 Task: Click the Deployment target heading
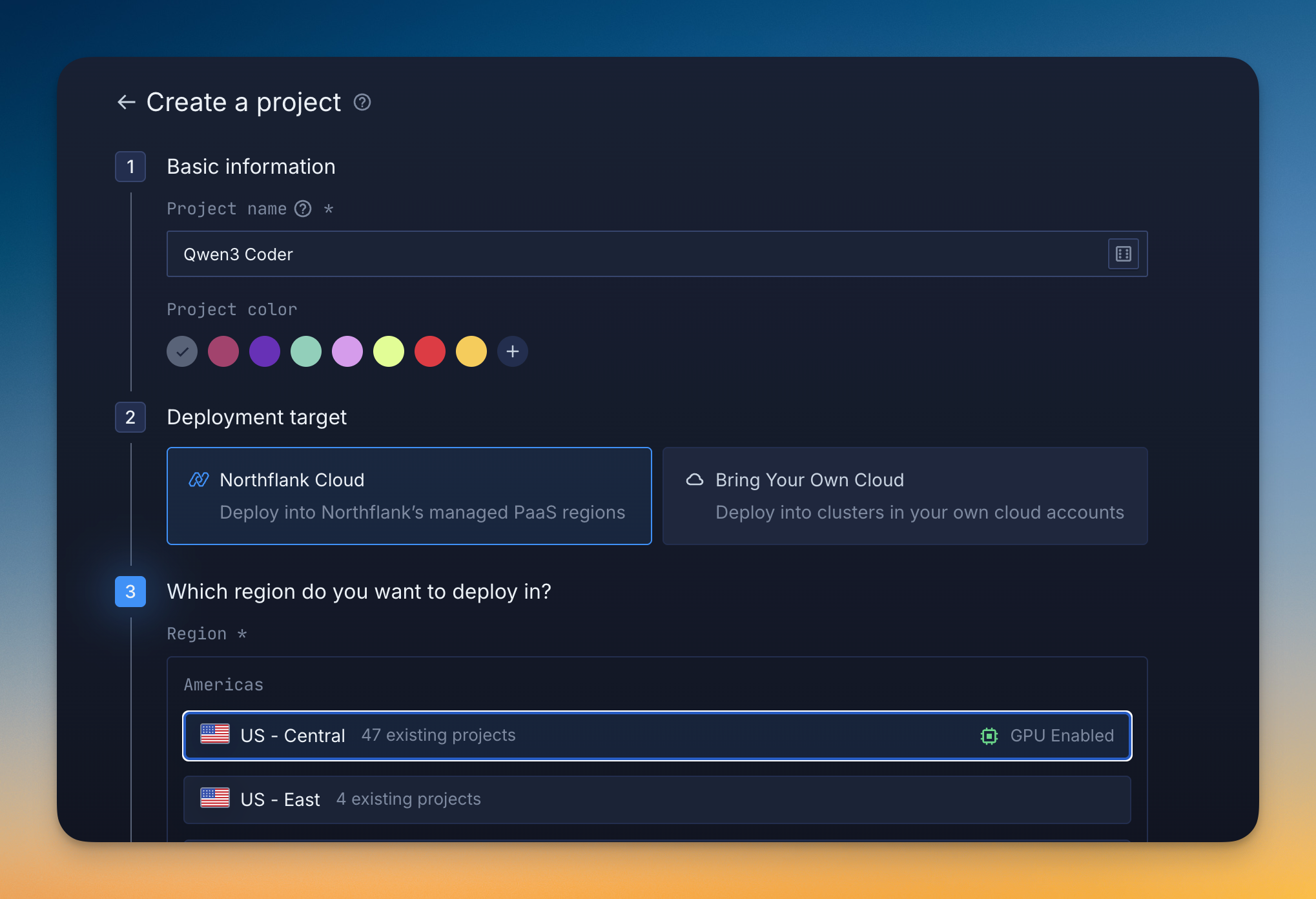tap(257, 417)
